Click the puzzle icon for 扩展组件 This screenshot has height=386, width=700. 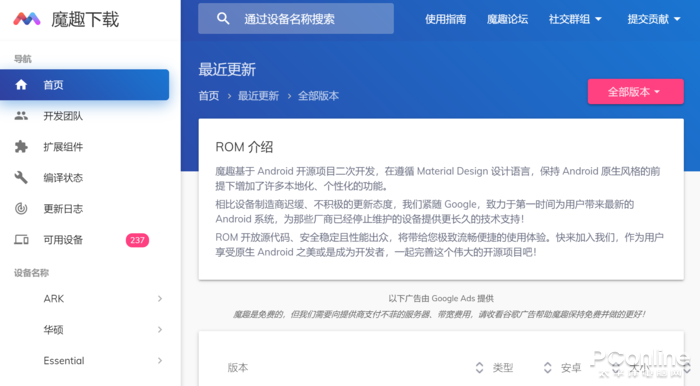(21, 147)
